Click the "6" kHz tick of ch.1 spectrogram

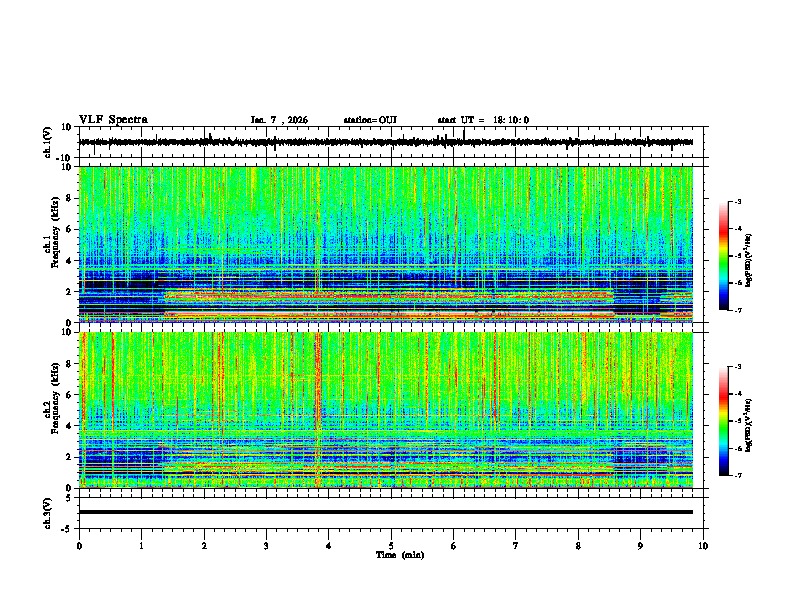click(69, 229)
